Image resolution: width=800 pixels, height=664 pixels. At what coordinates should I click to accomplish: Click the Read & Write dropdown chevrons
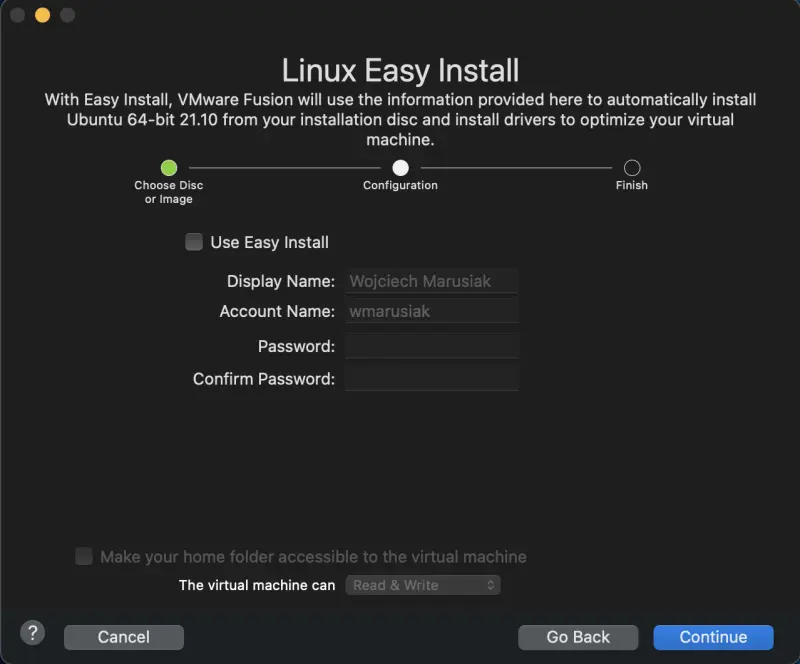pyautogui.click(x=489, y=585)
